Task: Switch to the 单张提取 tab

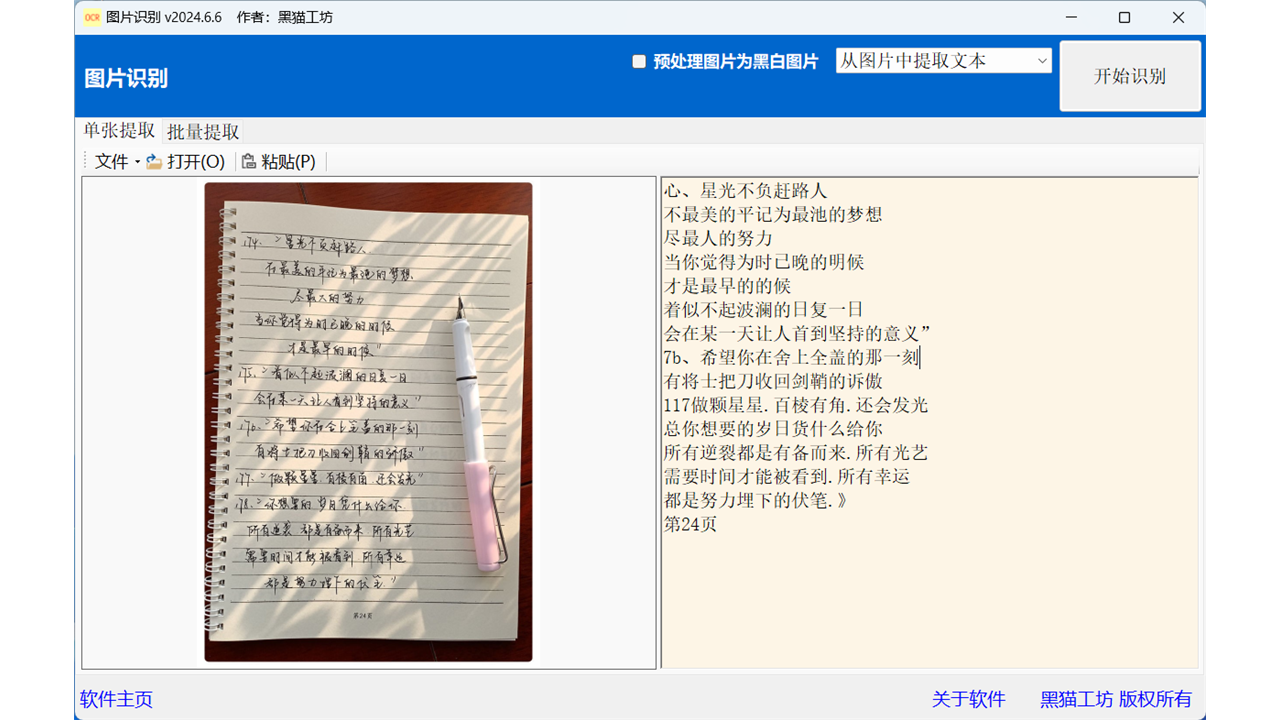Action: pyautogui.click(x=119, y=131)
